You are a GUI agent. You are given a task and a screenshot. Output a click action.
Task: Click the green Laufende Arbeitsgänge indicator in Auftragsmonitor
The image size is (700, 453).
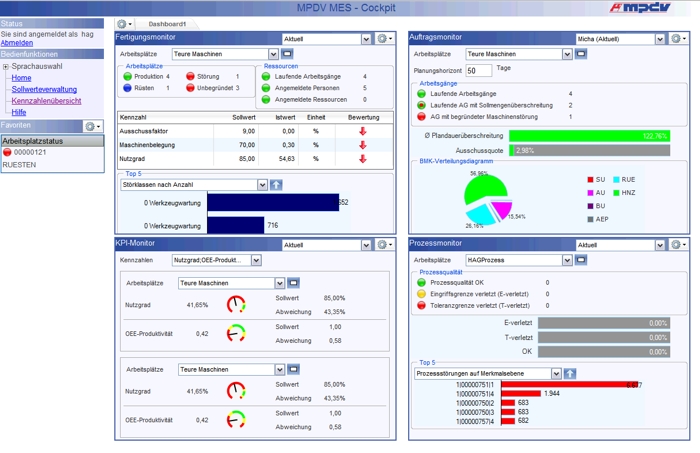(x=421, y=94)
